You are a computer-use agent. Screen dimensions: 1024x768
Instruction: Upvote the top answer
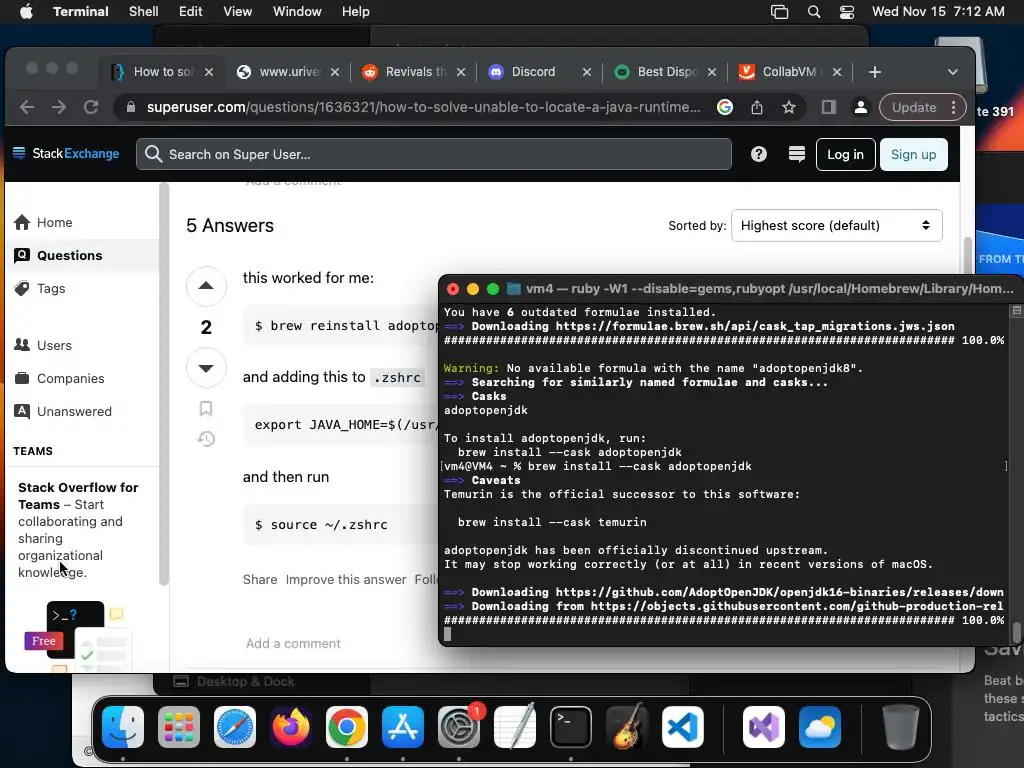[206, 286]
